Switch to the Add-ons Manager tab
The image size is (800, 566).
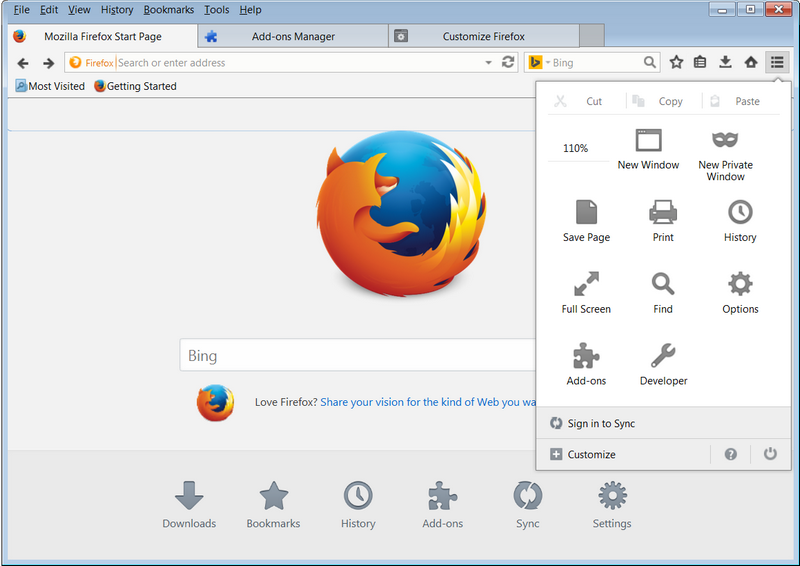click(293, 36)
